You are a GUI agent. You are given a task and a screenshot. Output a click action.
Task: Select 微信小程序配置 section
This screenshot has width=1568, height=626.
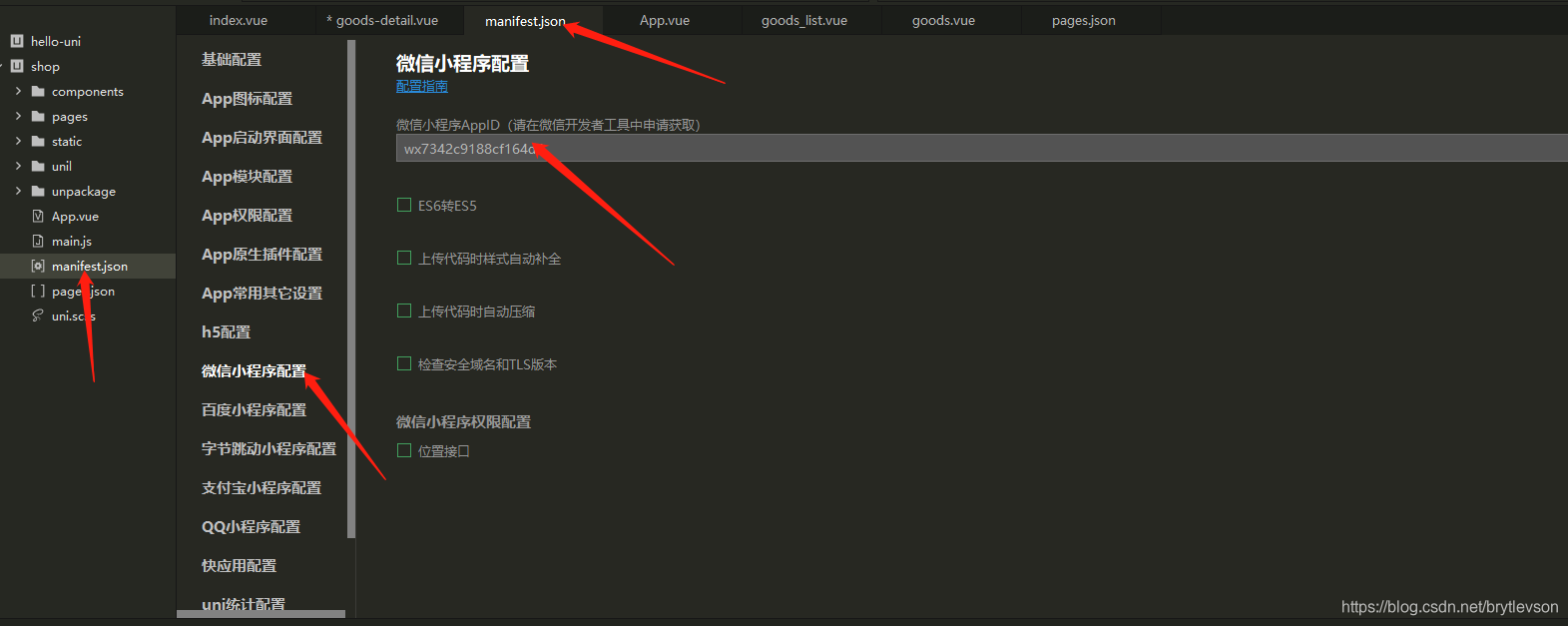coord(254,371)
